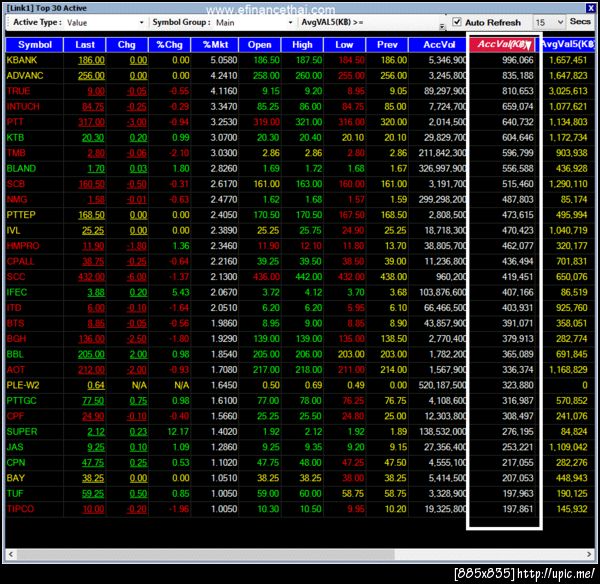Sort by the %Chg column header
Viewport: 600px width, 584px height.
click(x=170, y=45)
